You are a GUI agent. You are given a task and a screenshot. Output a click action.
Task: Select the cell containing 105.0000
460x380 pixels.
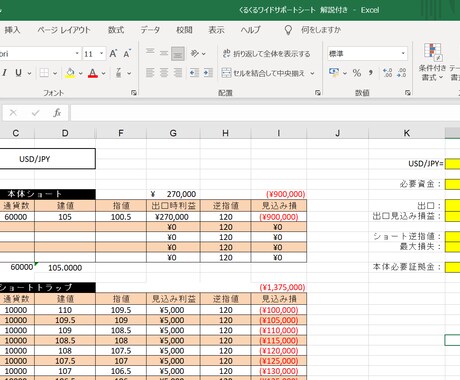[x=65, y=268]
